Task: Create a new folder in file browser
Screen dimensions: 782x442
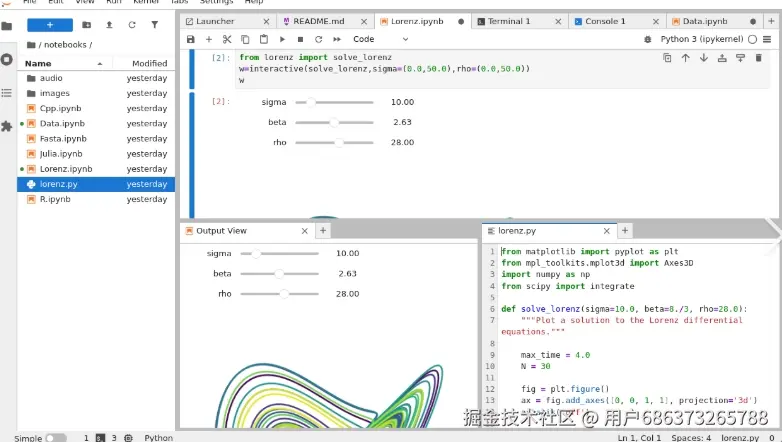Action: click(x=86, y=25)
